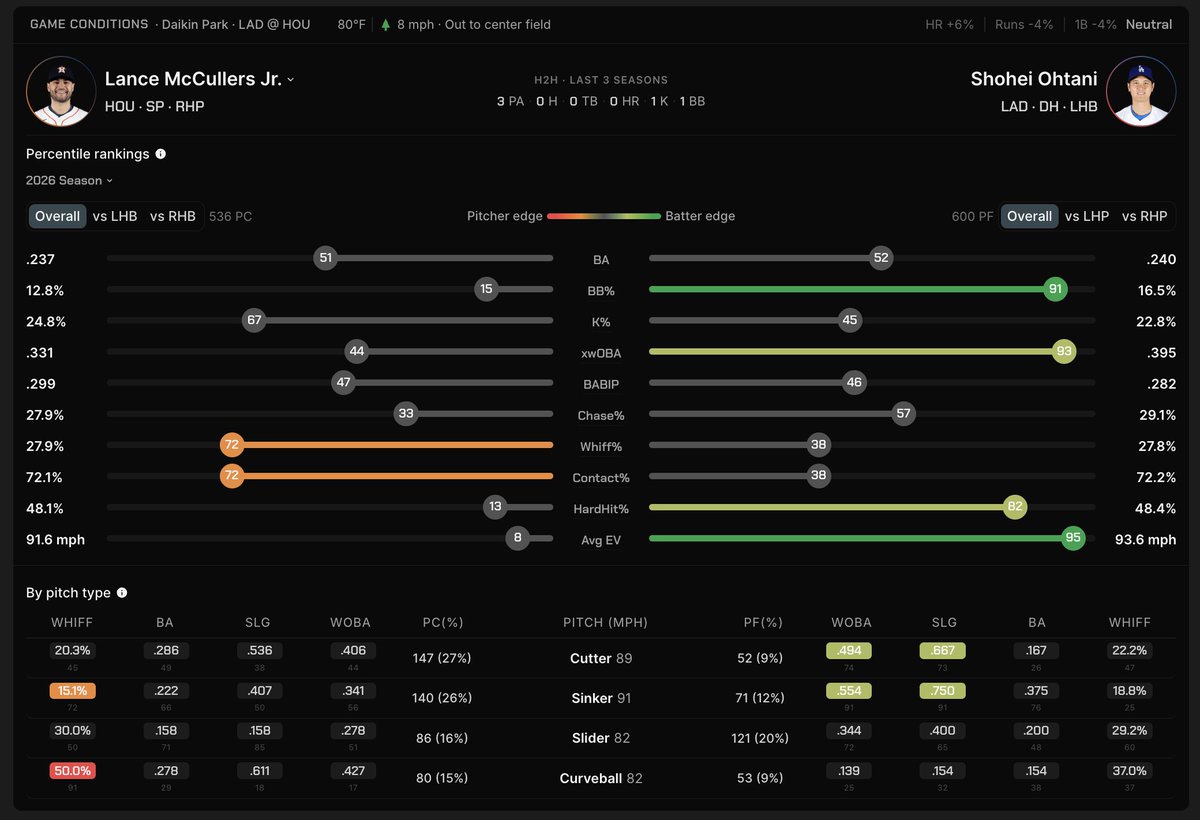
Task: Click the PF(%) column header
Action: [x=763, y=622]
